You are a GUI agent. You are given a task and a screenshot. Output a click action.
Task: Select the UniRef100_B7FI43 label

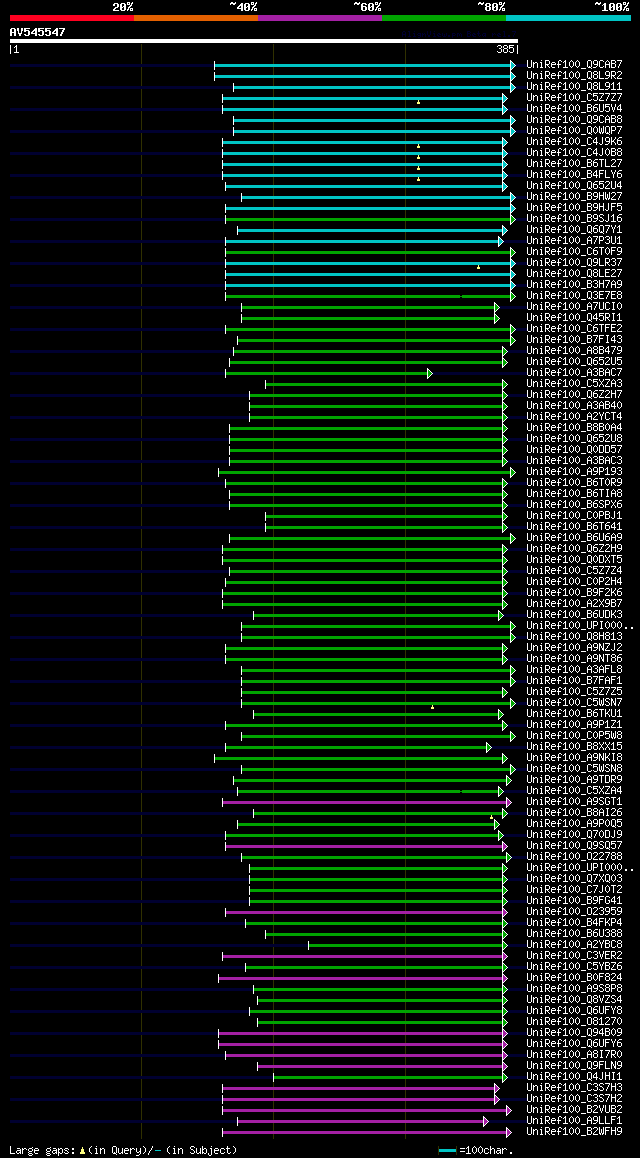[574, 340]
